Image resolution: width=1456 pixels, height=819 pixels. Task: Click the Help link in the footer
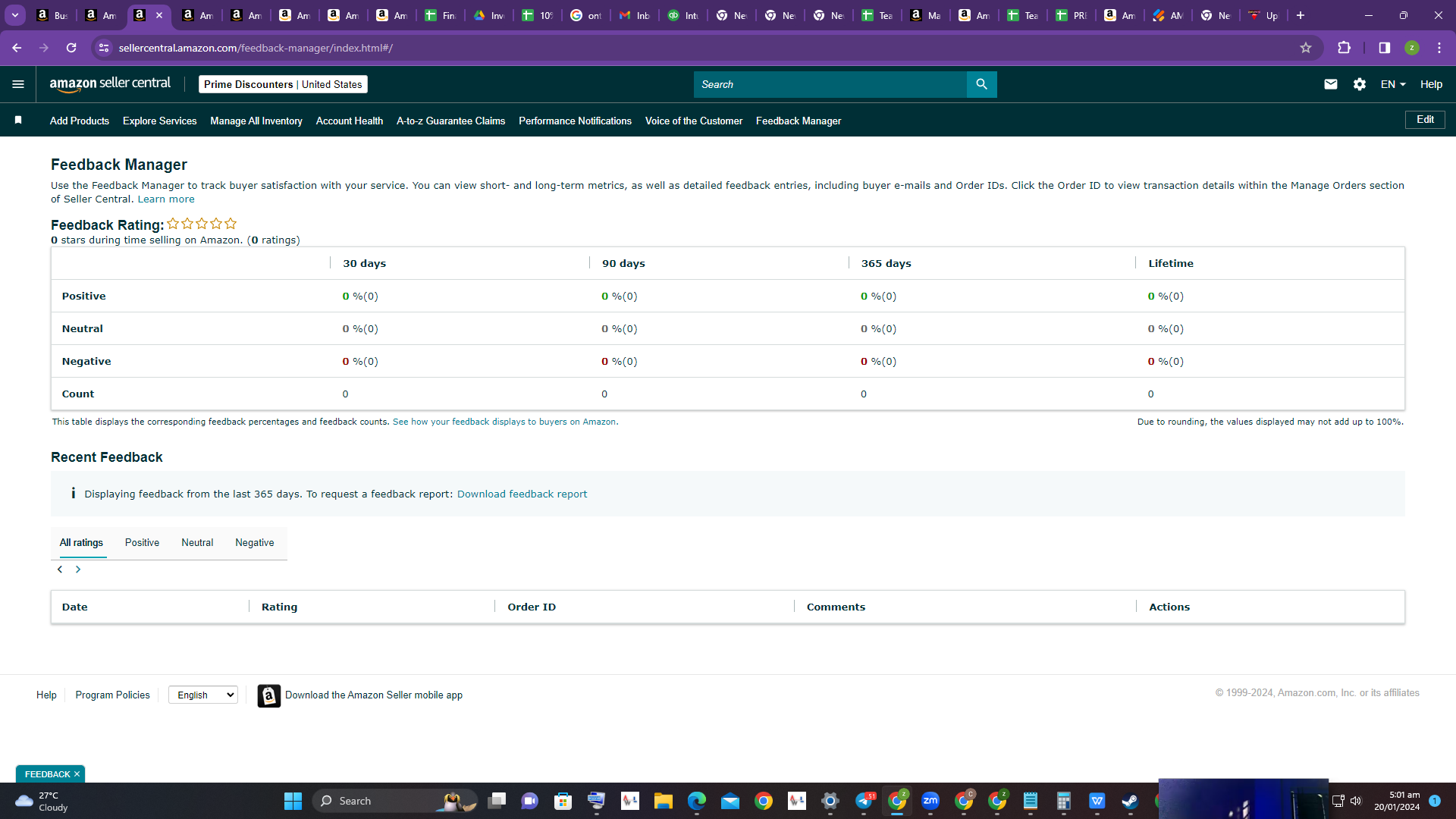point(46,695)
